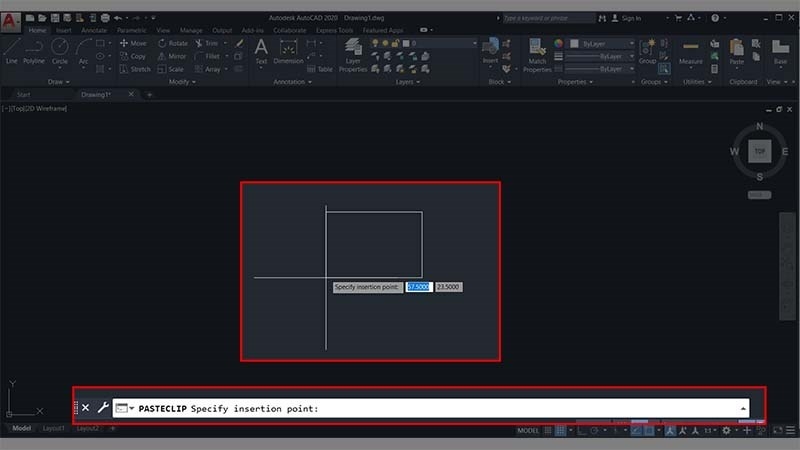Open the Model layout tab
Screen dimensions: 800x450
point(21,429)
